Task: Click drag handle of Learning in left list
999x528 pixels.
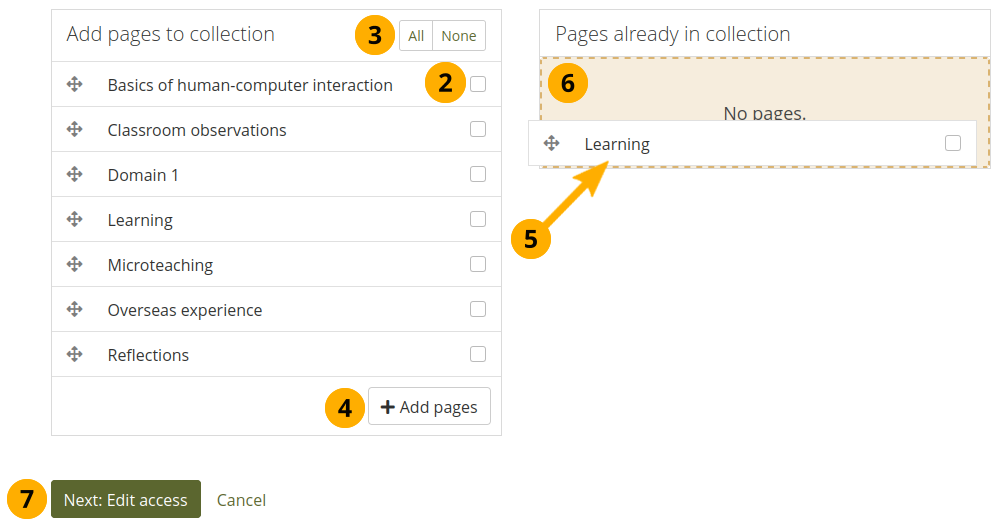Action: pyautogui.click(x=74, y=220)
